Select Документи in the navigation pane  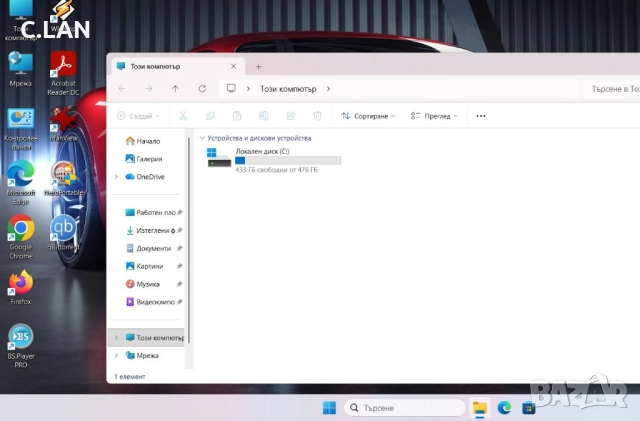tap(152, 248)
